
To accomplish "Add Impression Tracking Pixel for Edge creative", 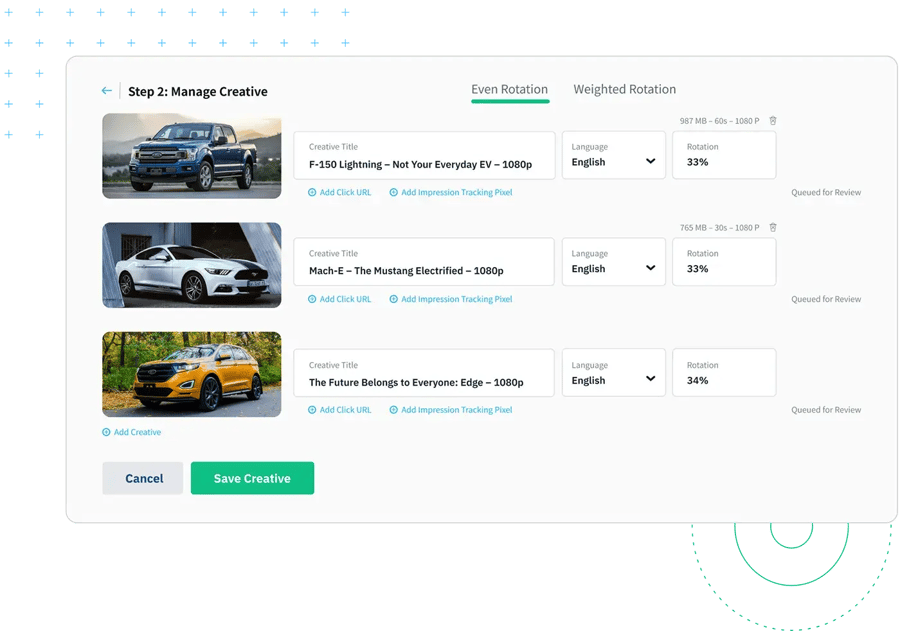I will (x=451, y=410).
